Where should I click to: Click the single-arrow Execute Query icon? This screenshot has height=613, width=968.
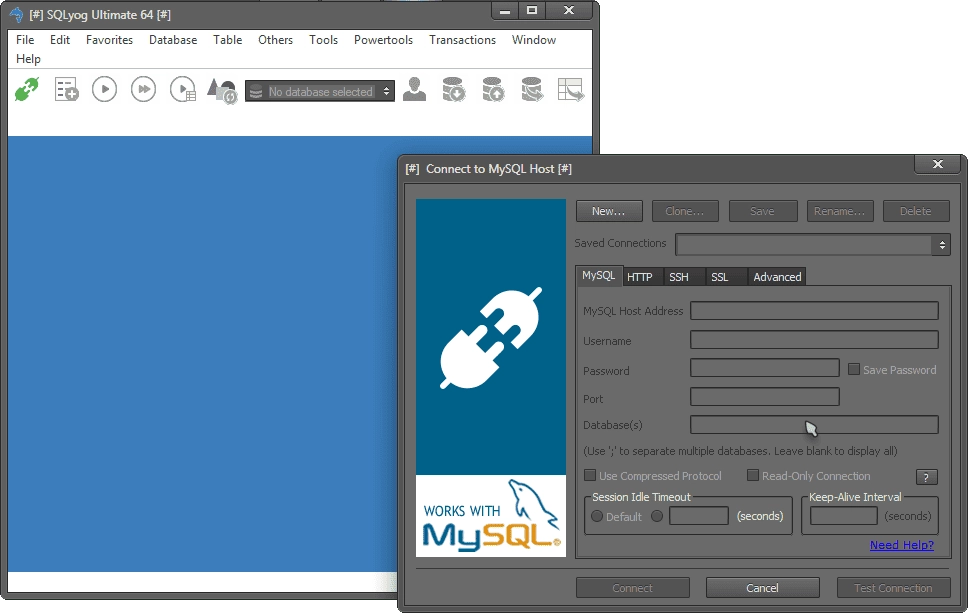(x=104, y=90)
